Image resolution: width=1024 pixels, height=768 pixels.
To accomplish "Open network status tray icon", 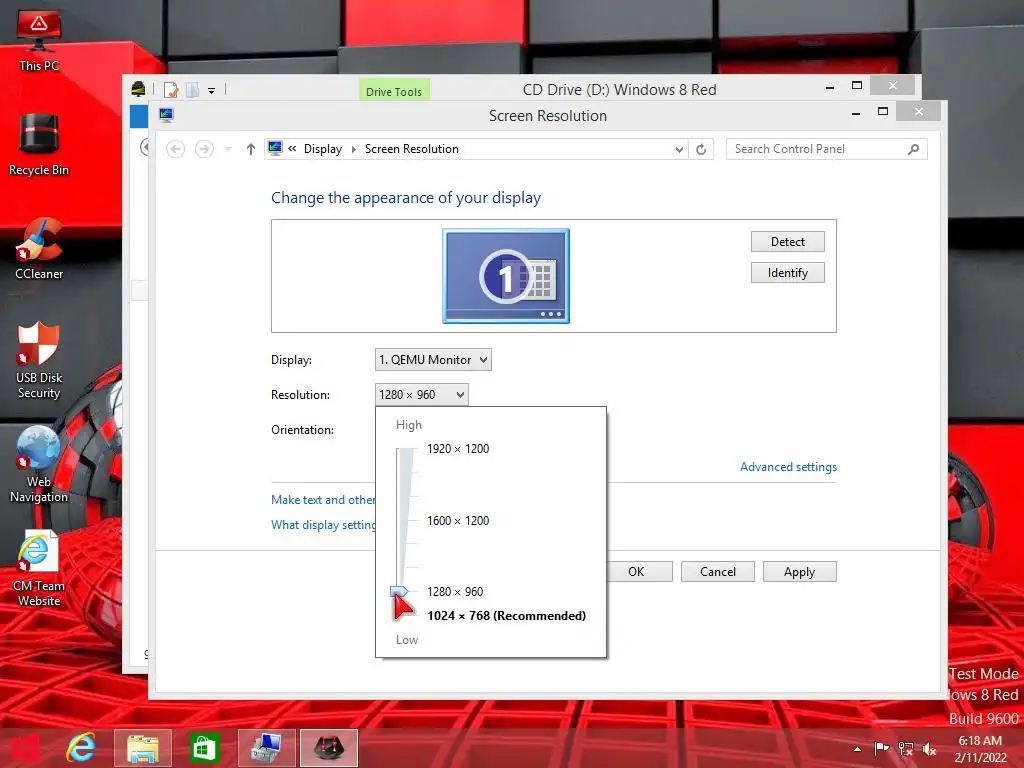I will point(905,748).
